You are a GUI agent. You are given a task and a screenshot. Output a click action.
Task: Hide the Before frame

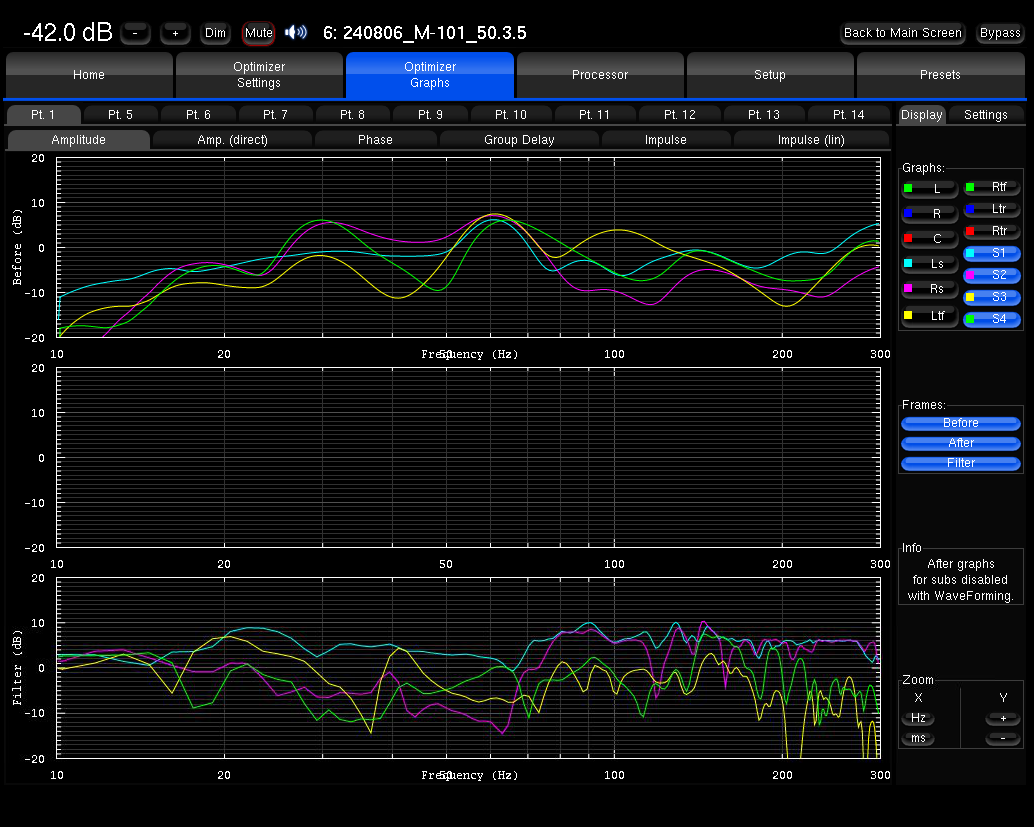pos(960,423)
